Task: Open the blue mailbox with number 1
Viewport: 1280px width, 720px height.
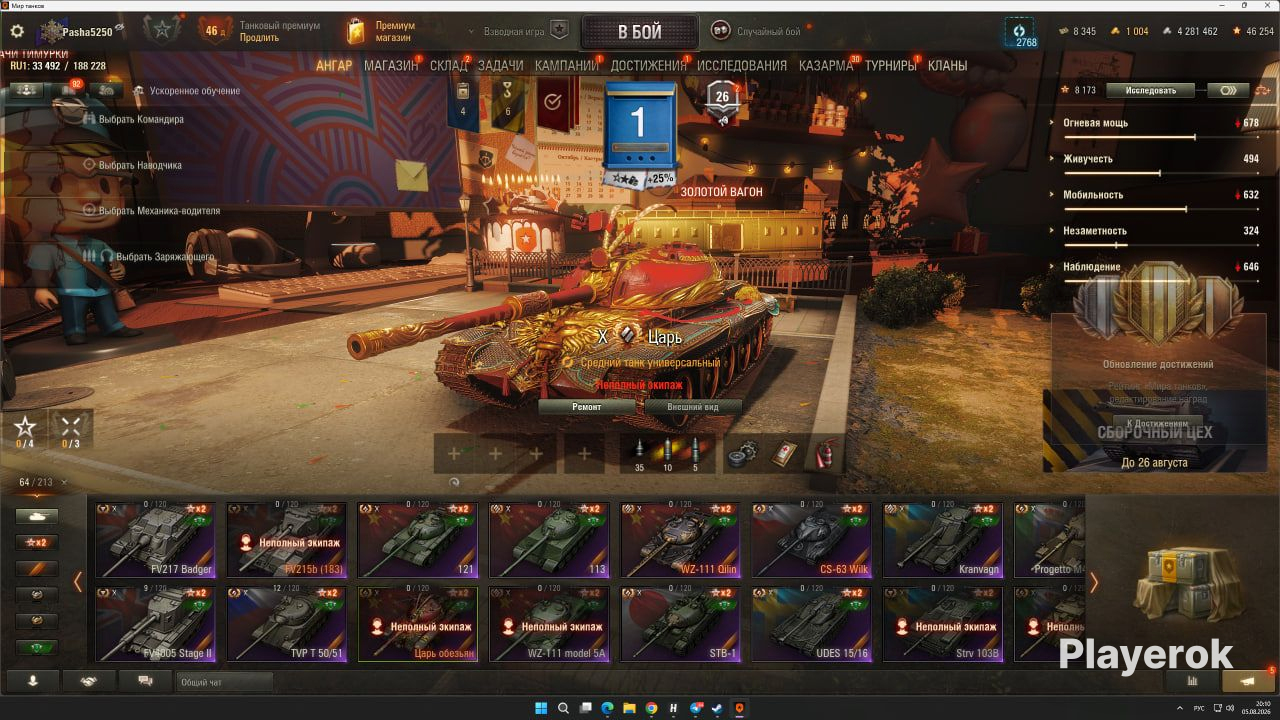Action: pyautogui.click(x=639, y=126)
